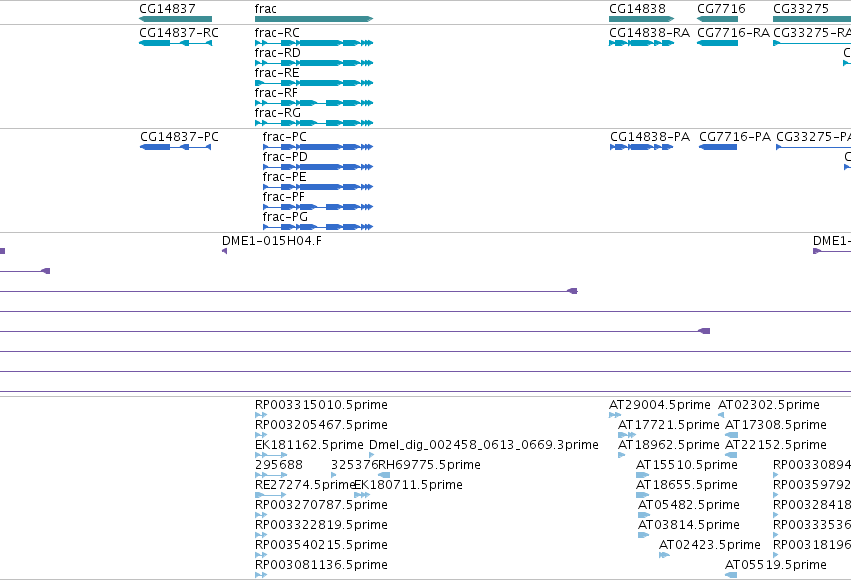Click the CG7716-PA protein glyph
Image resolution: width=851 pixels, height=580 pixels.
pos(718,147)
